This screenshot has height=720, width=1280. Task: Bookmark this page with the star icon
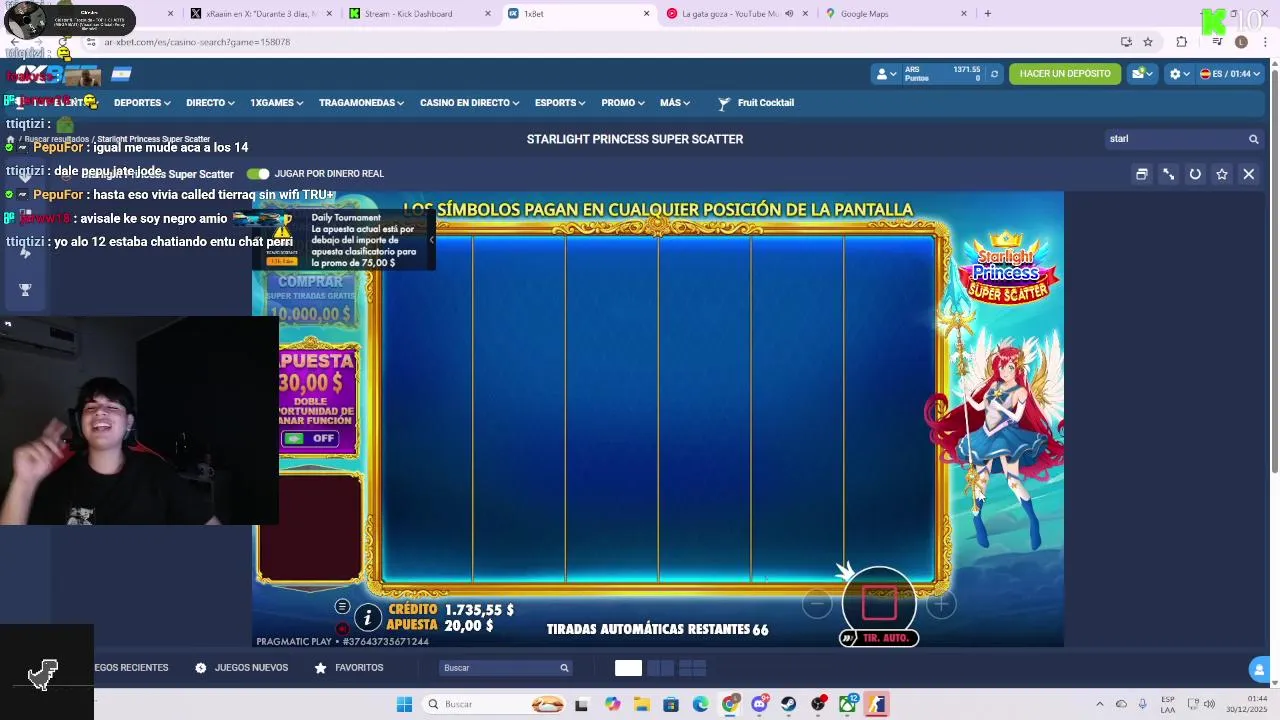pos(1148,42)
